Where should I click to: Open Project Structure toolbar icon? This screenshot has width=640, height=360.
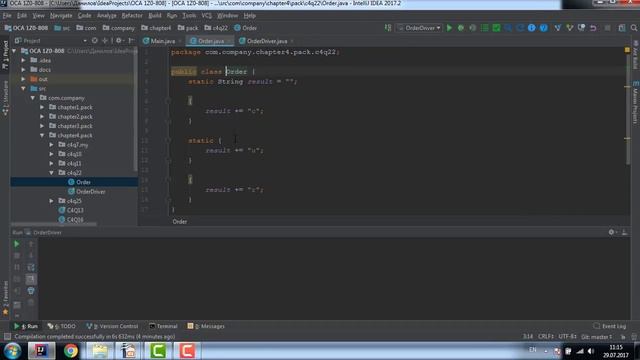click(x=621, y=28)
